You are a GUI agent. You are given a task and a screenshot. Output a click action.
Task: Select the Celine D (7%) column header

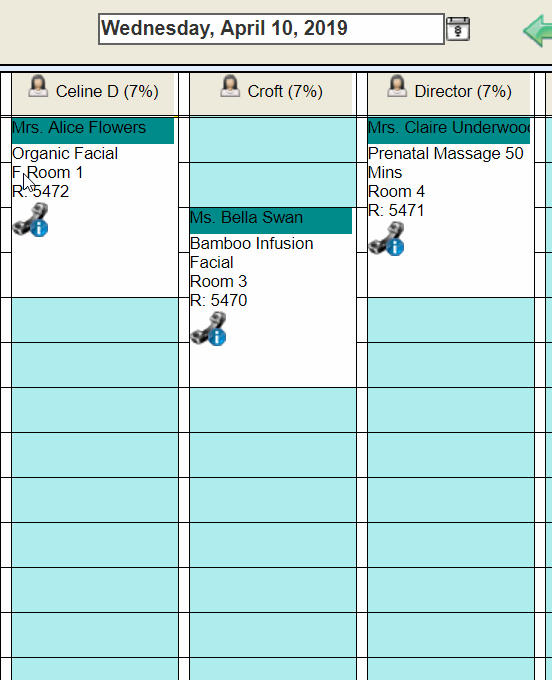[93, 93]
